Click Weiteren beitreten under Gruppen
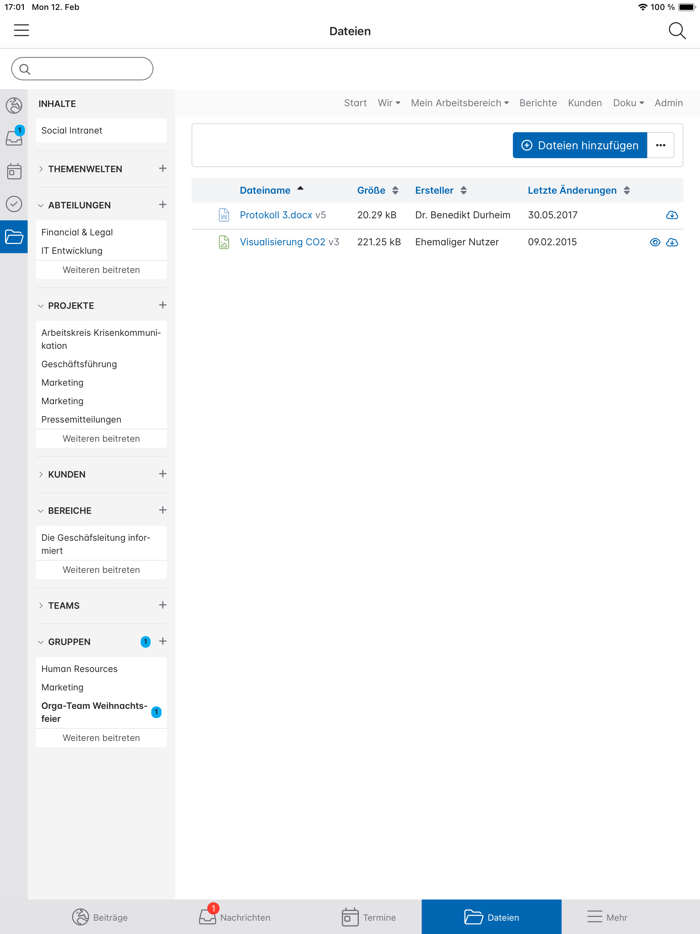Viewport: 700px width, 934px height. (101, 737)
